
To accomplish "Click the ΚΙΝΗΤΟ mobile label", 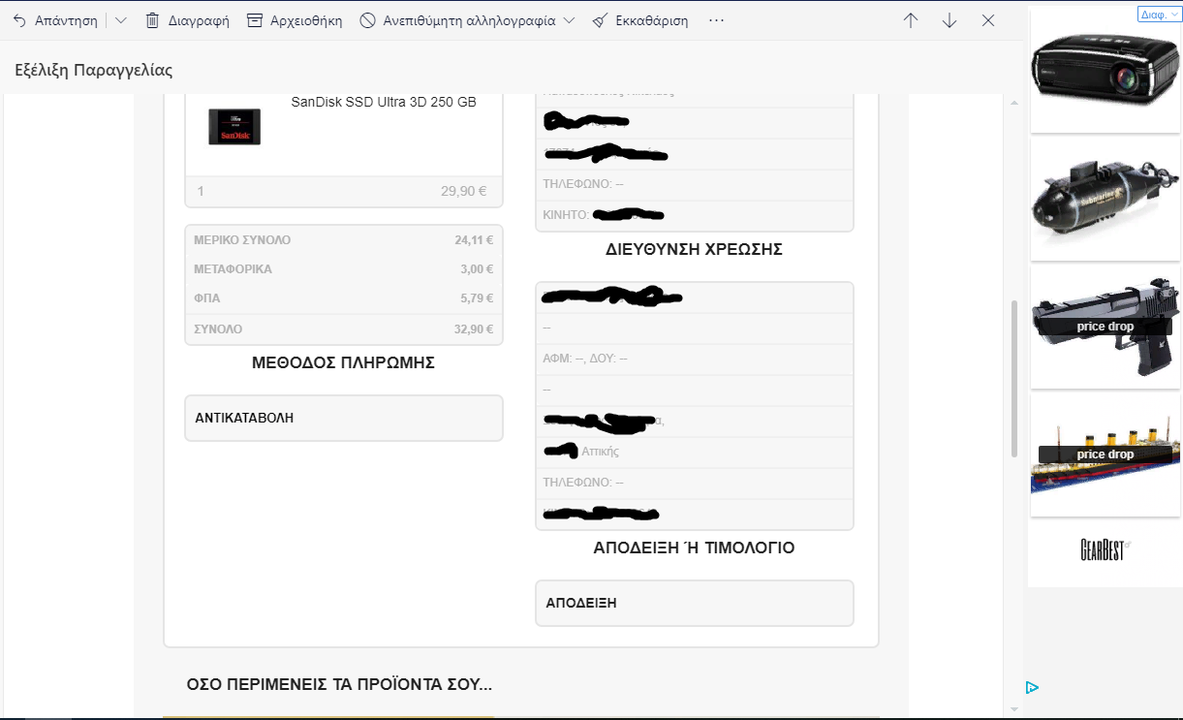I will [x=566, y=215].
